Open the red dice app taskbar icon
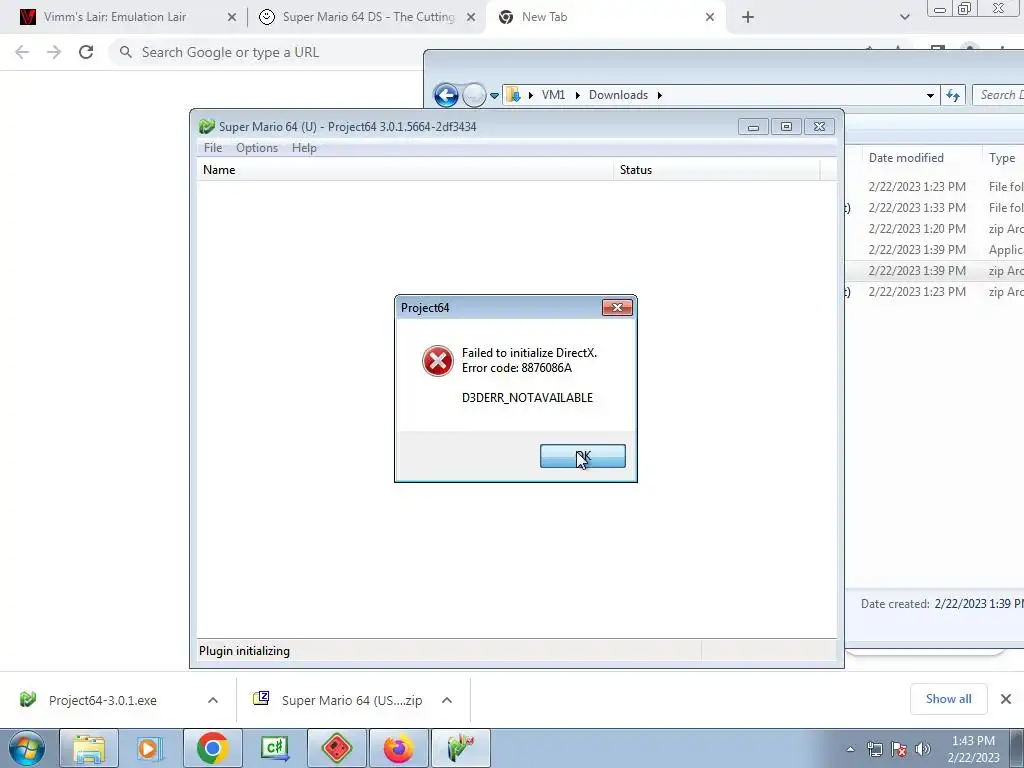 [336, 748]
